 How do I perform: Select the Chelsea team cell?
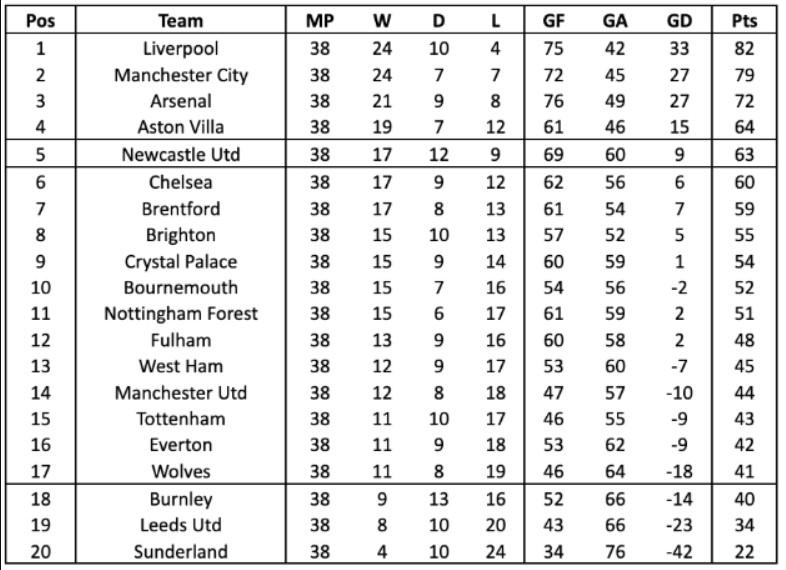[181, 182]
